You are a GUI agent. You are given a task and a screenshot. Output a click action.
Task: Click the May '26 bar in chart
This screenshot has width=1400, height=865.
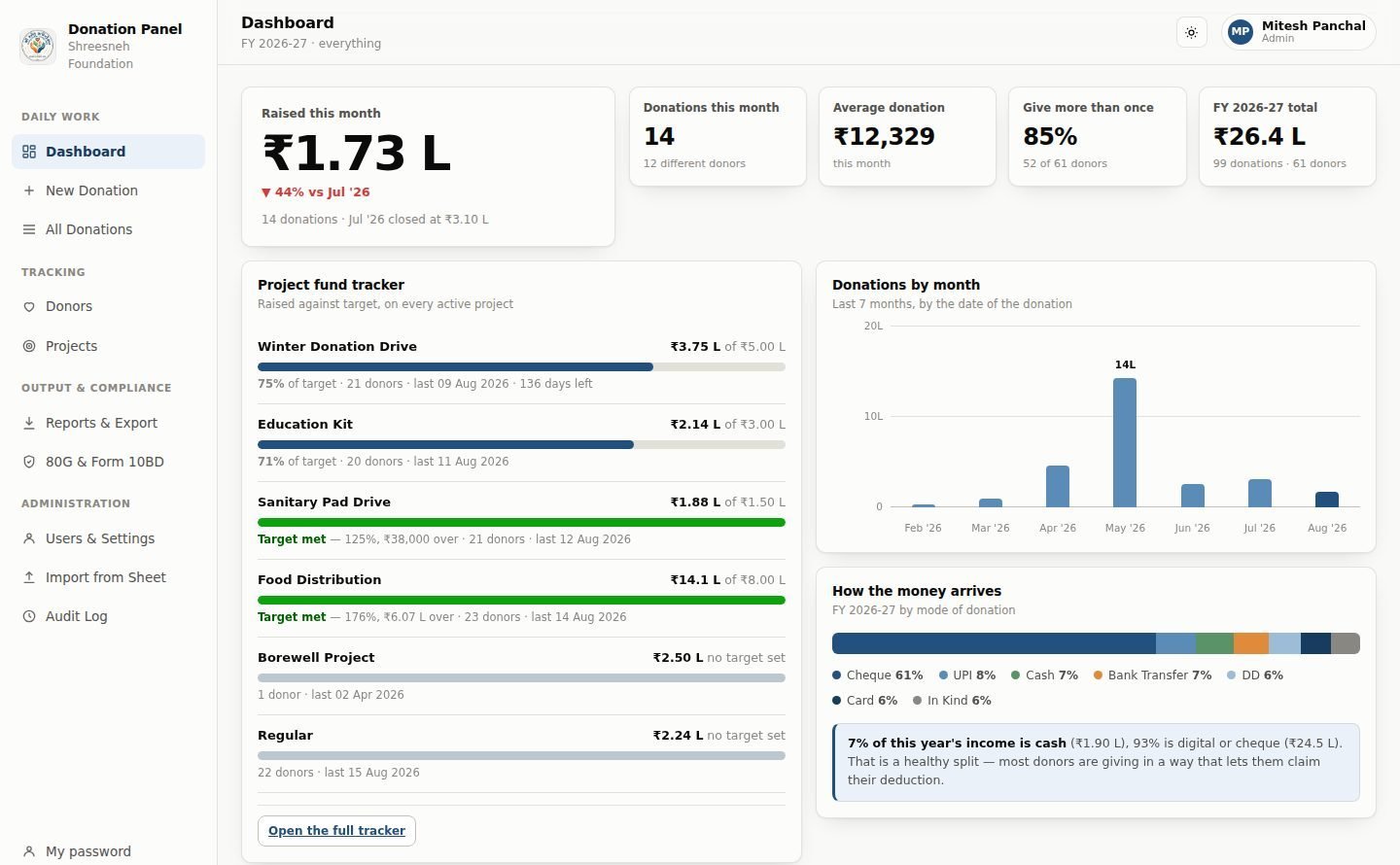(1125, 443)
